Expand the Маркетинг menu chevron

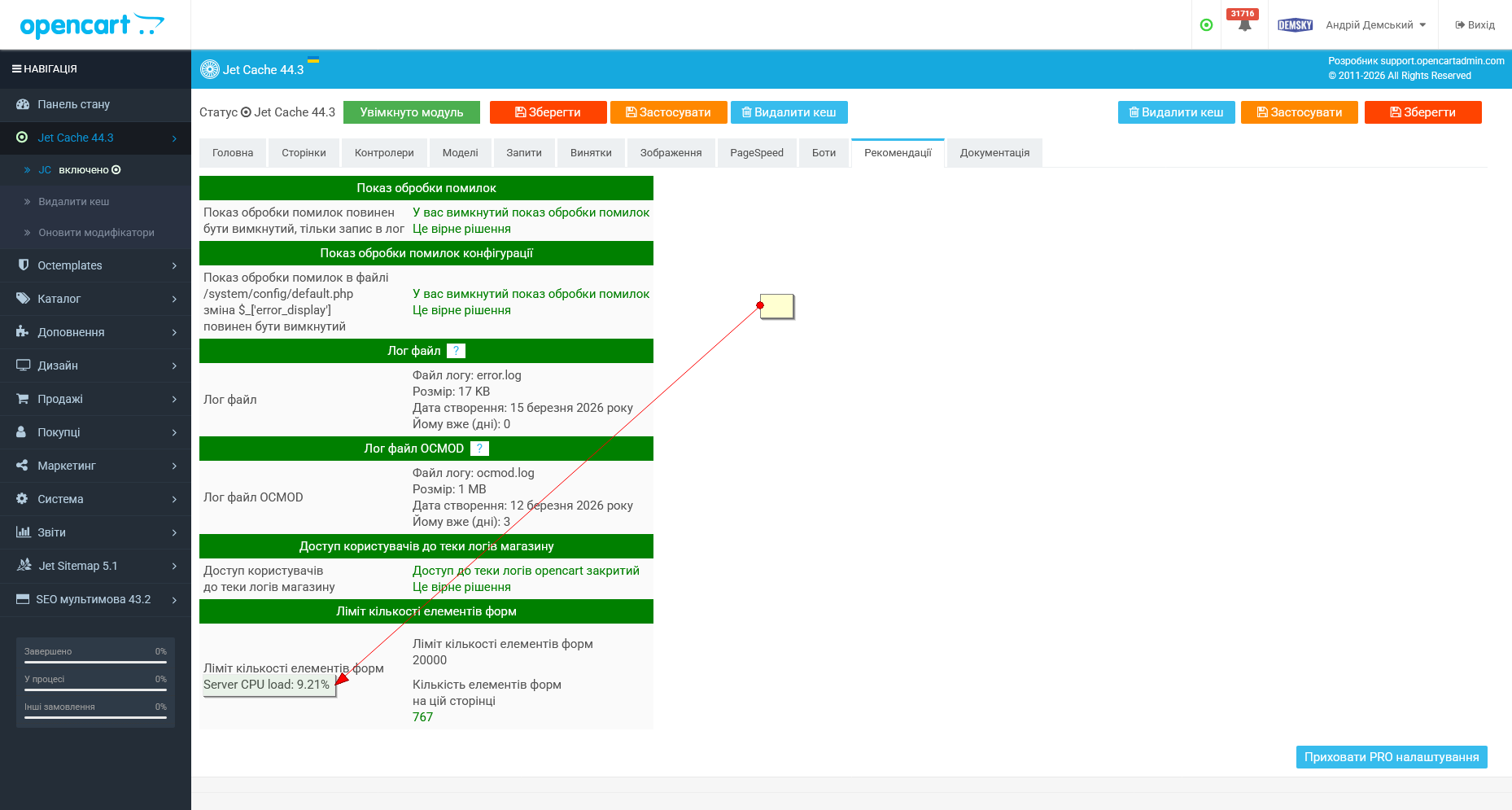174,466
